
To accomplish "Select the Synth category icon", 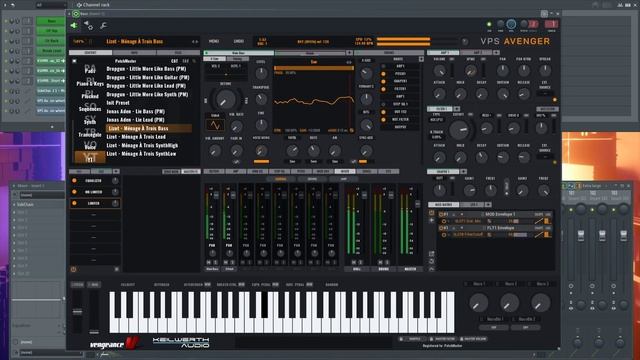I will click(x=90, y=120).
